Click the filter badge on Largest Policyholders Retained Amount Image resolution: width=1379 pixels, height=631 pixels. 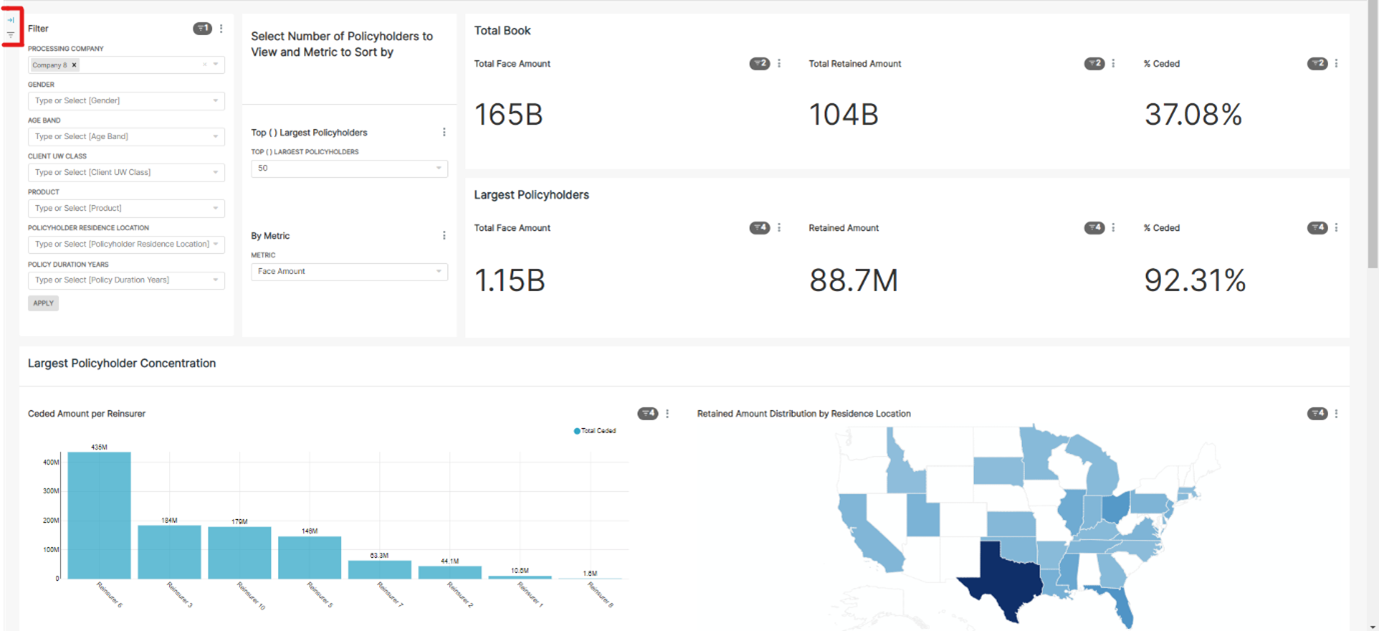1094,228
